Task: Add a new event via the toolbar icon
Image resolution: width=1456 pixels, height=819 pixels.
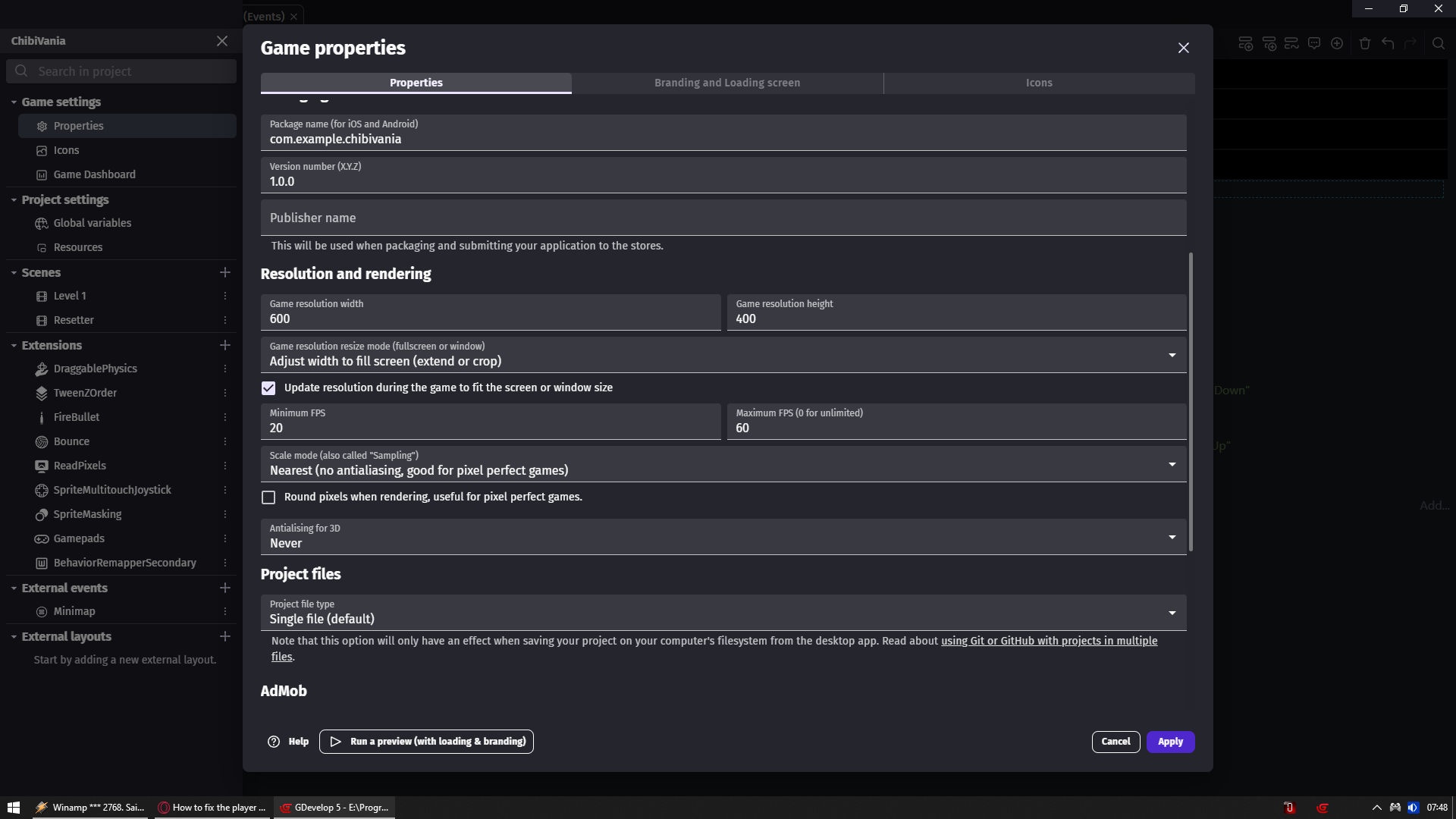Action: [1246, 43]
